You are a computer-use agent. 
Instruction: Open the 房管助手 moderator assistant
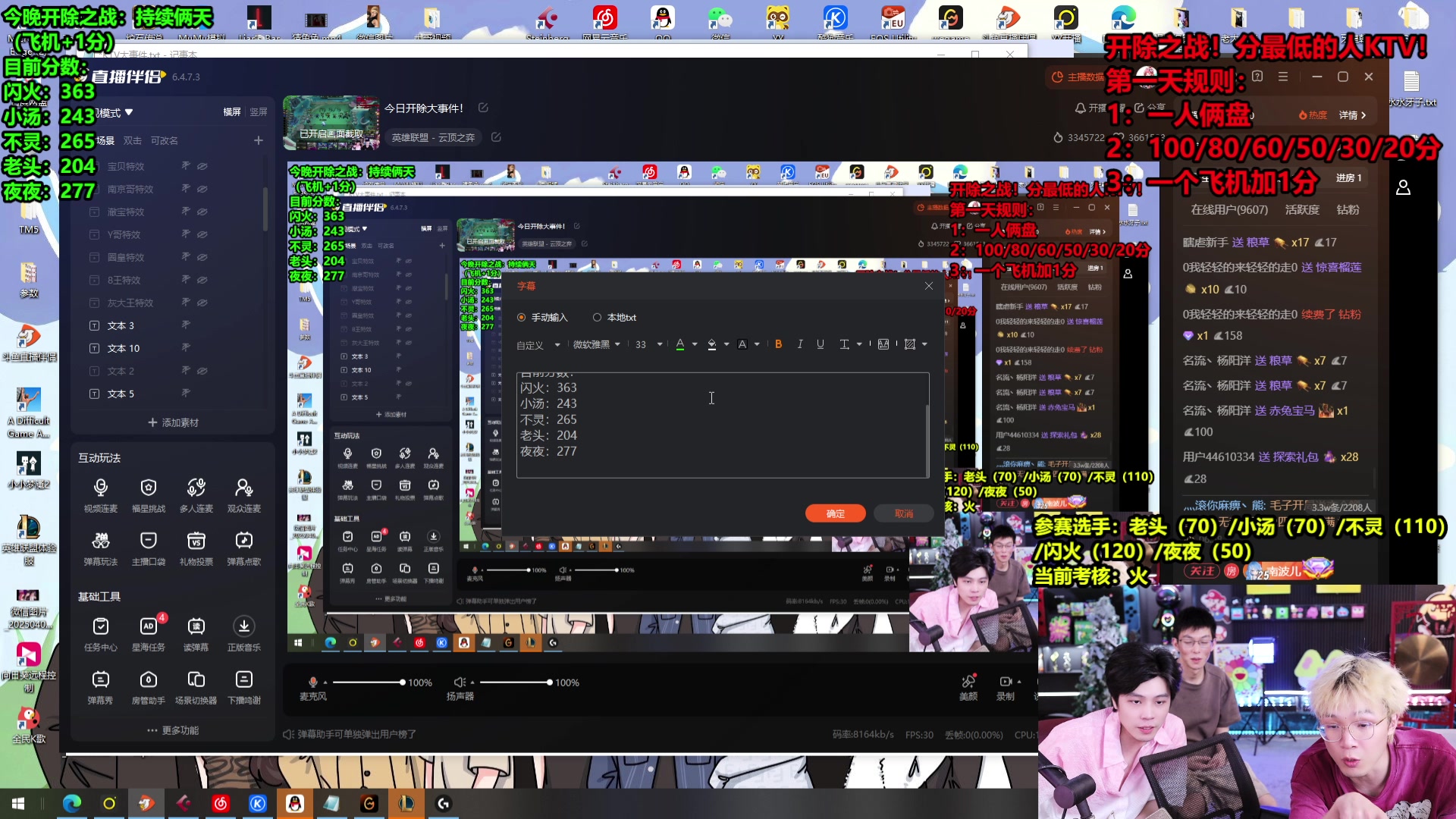click(x=148, y=687)
